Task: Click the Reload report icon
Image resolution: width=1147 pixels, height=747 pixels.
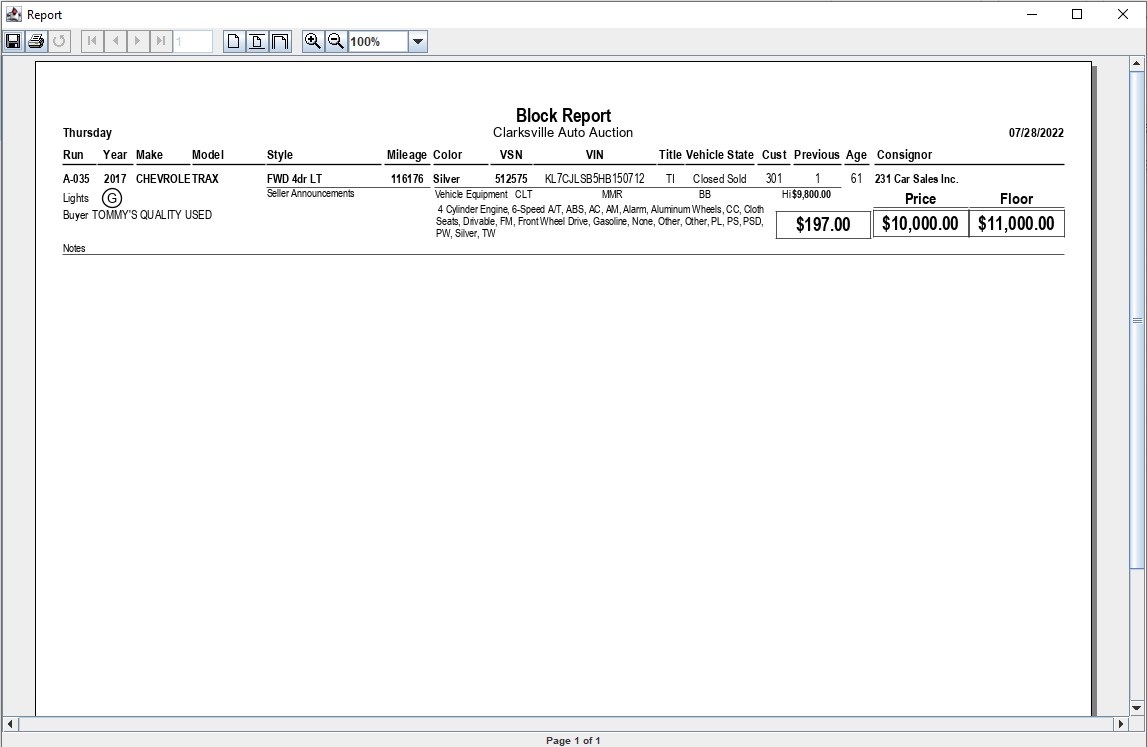Action: (x=59, y=41)
